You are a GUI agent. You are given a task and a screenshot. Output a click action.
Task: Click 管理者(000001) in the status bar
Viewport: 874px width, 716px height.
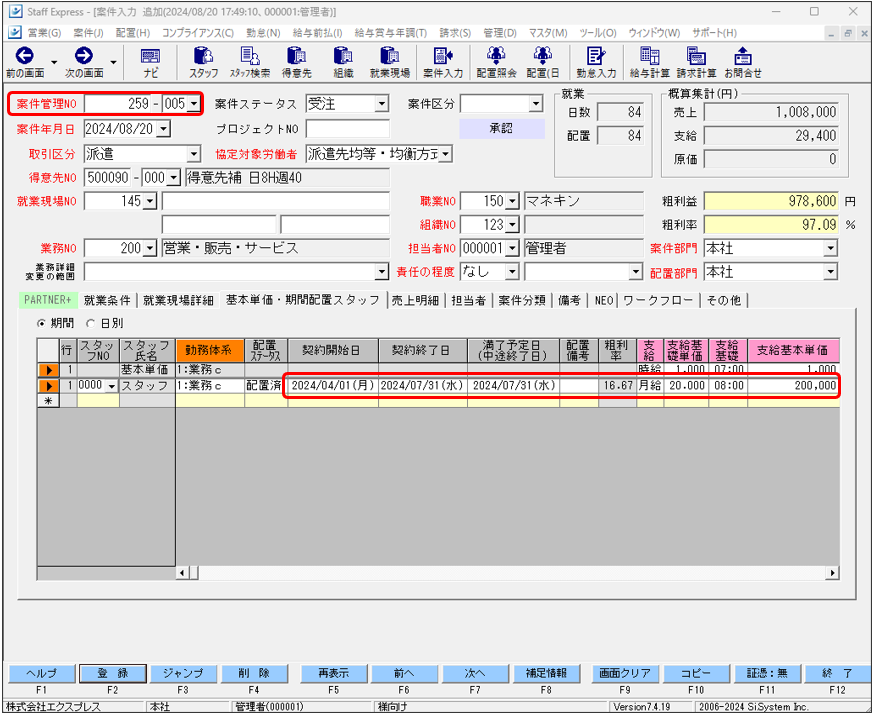(270, 707)
